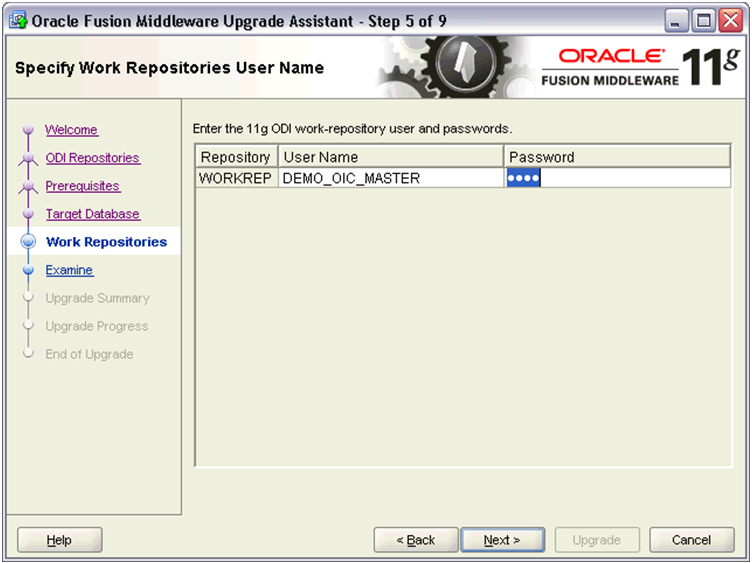752x563 pixels.
Task: Click the User Name column header
Action: 391,157
